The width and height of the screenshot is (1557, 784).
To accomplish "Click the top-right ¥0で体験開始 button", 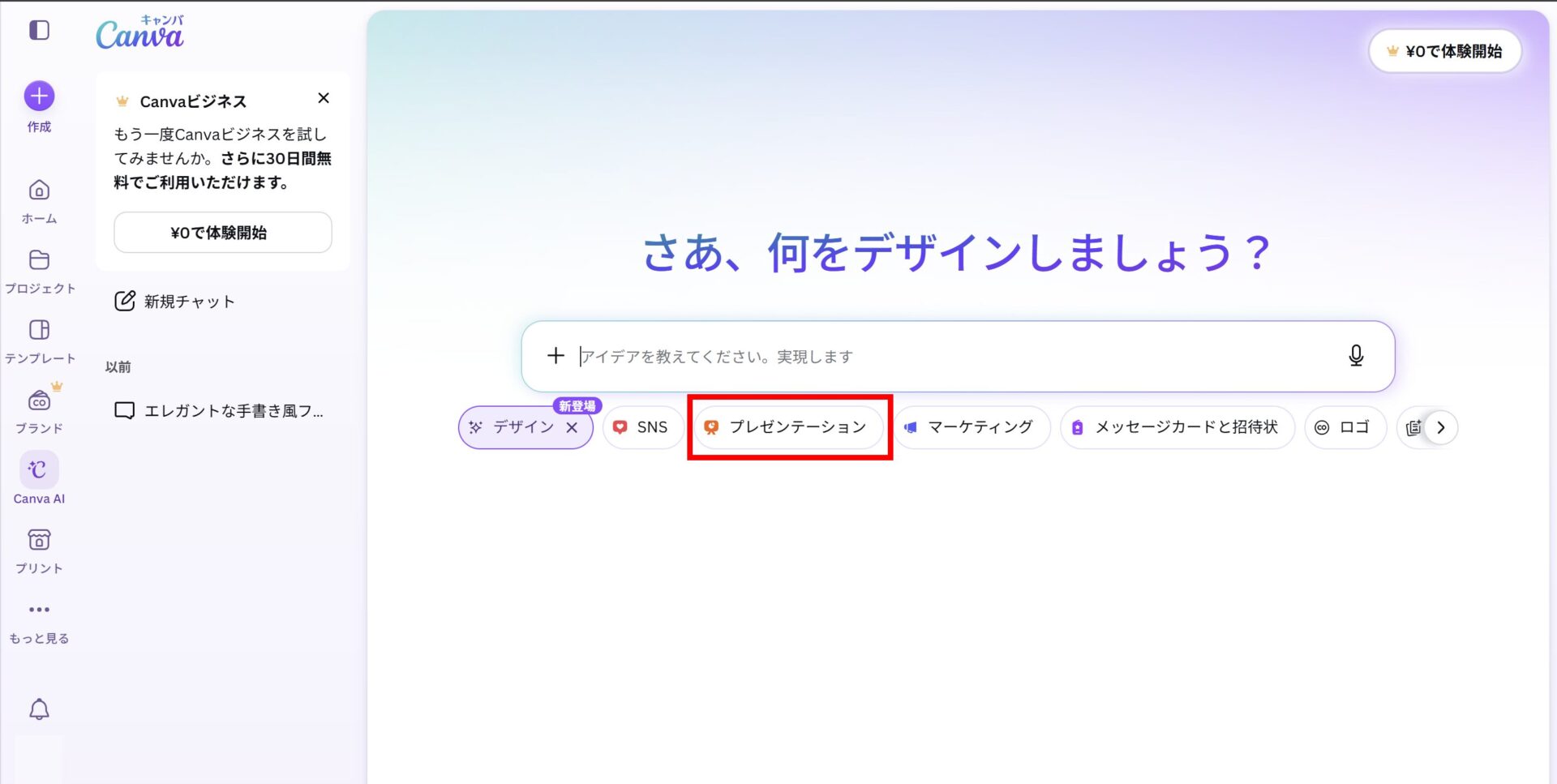I will point(1445,51).
